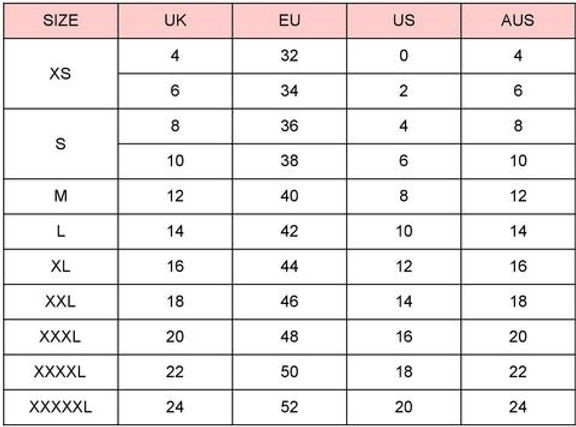Click the XXL size row label
Image resolution: width=576 pixels, height=427 pixels.
coord(61,302)
